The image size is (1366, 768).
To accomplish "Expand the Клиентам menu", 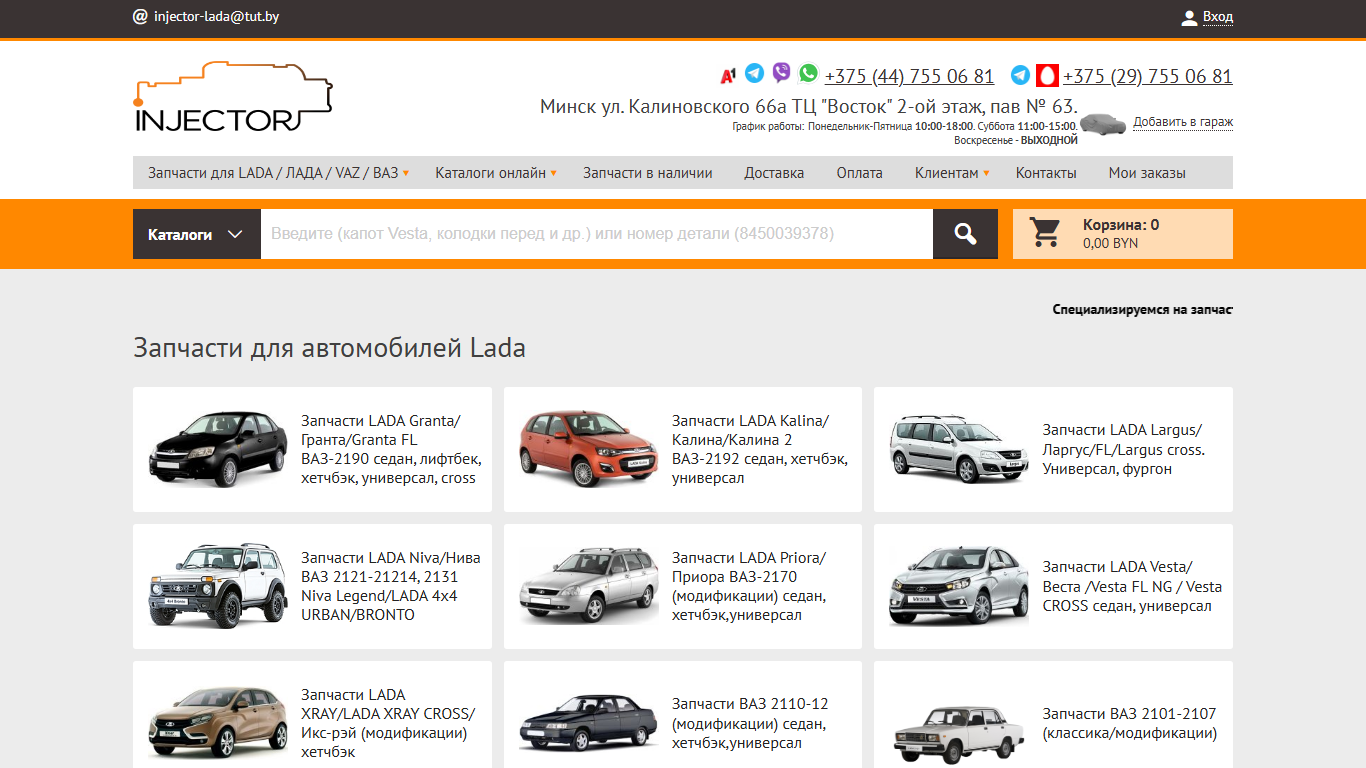I will [952, 173].
